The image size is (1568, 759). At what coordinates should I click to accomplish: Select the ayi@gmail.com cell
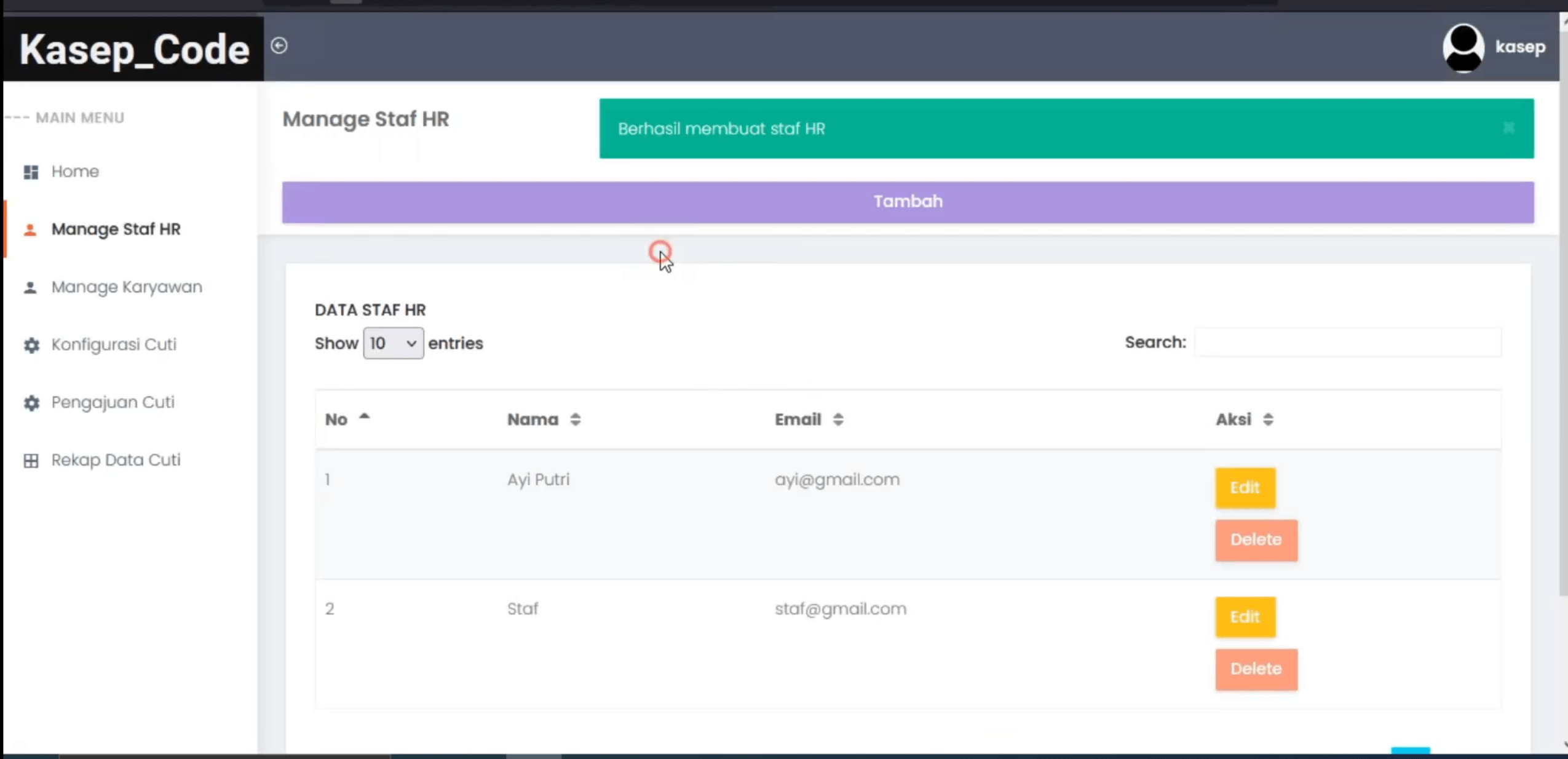[x=837, y=480]
